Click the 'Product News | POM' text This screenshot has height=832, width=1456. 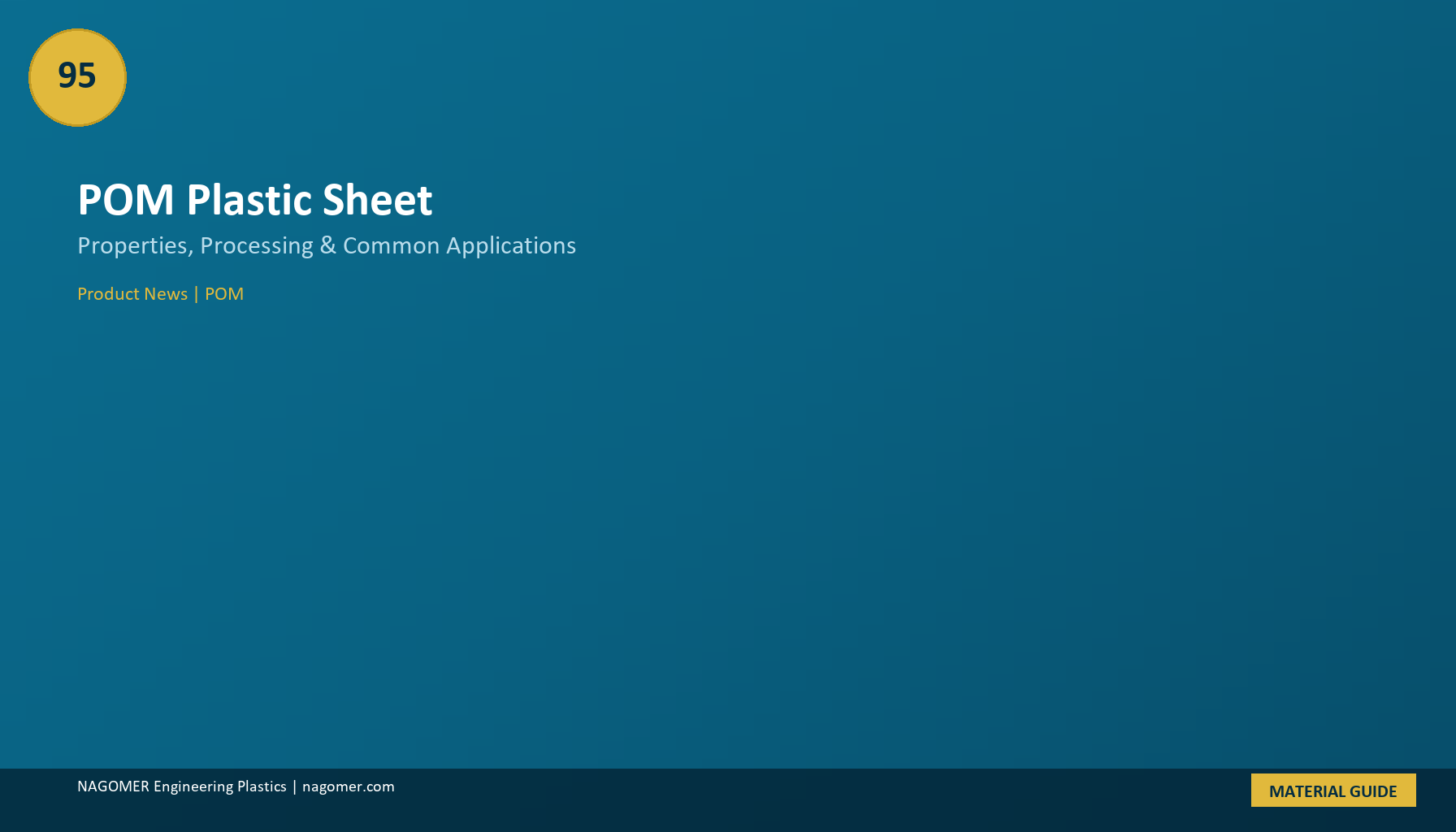coord(160,294)
